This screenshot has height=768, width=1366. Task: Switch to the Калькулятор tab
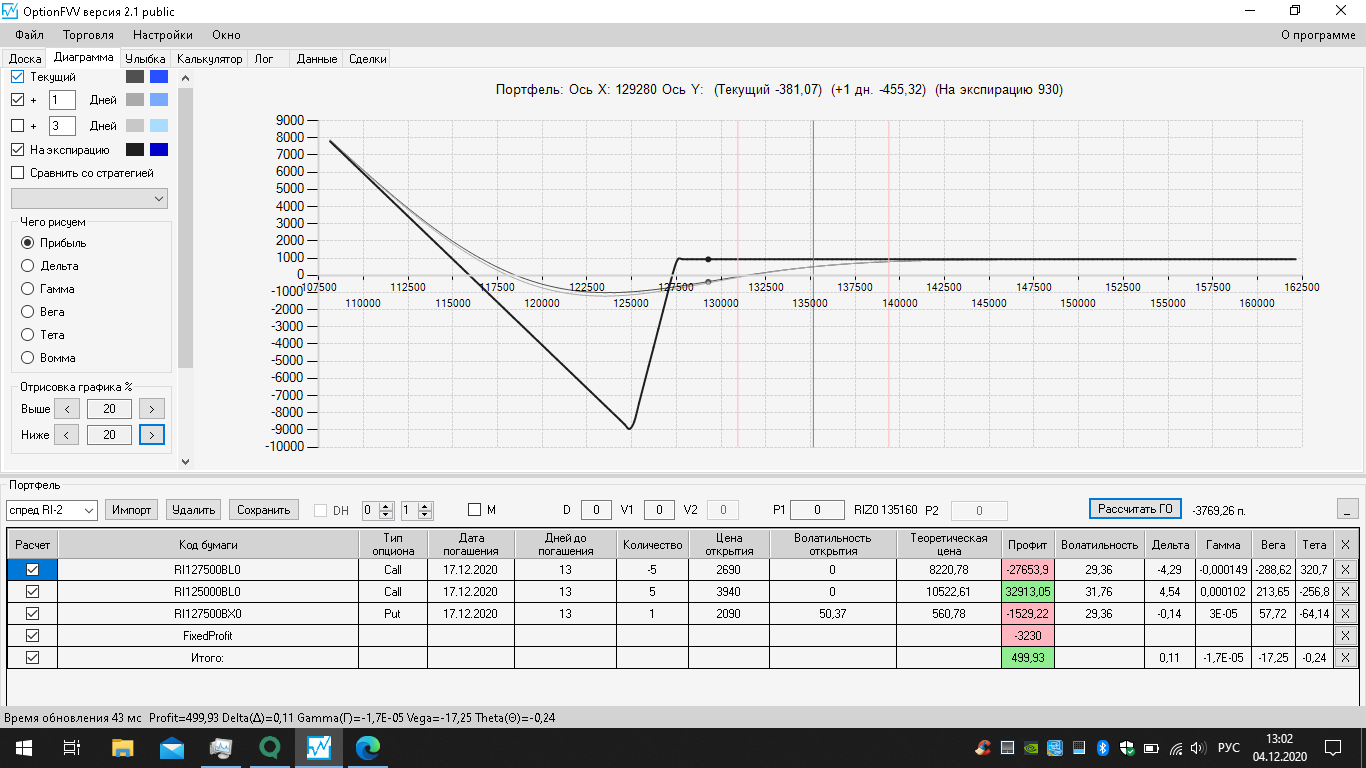coord(210,59)
